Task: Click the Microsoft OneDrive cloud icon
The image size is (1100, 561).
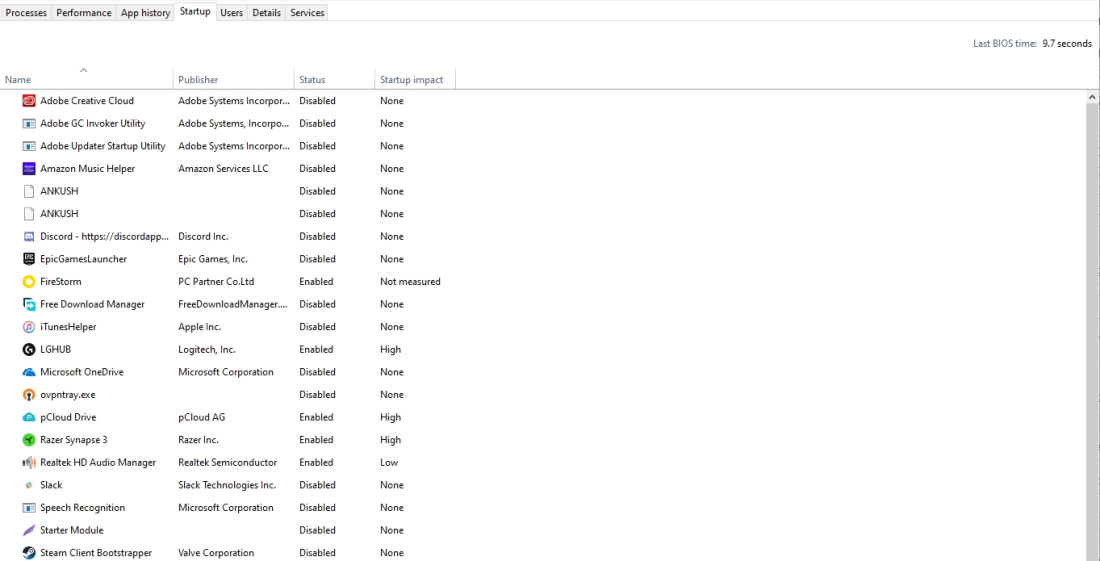Action: click(x=29, y=372)
